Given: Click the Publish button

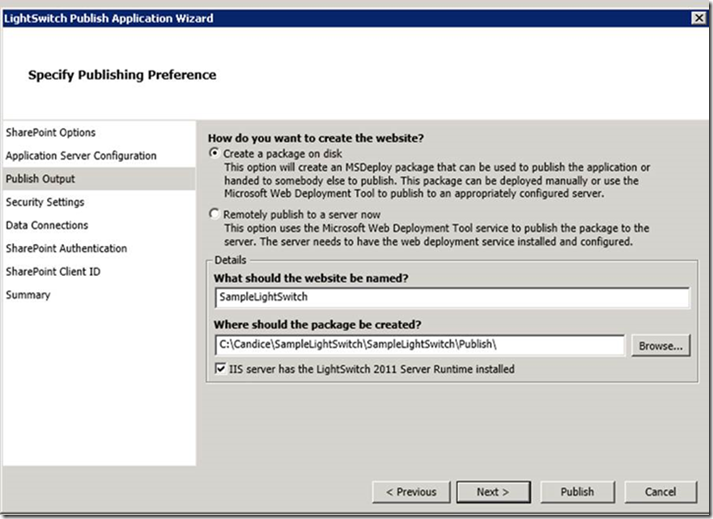Looking at the screenshot, I should [x=577, y=492].
